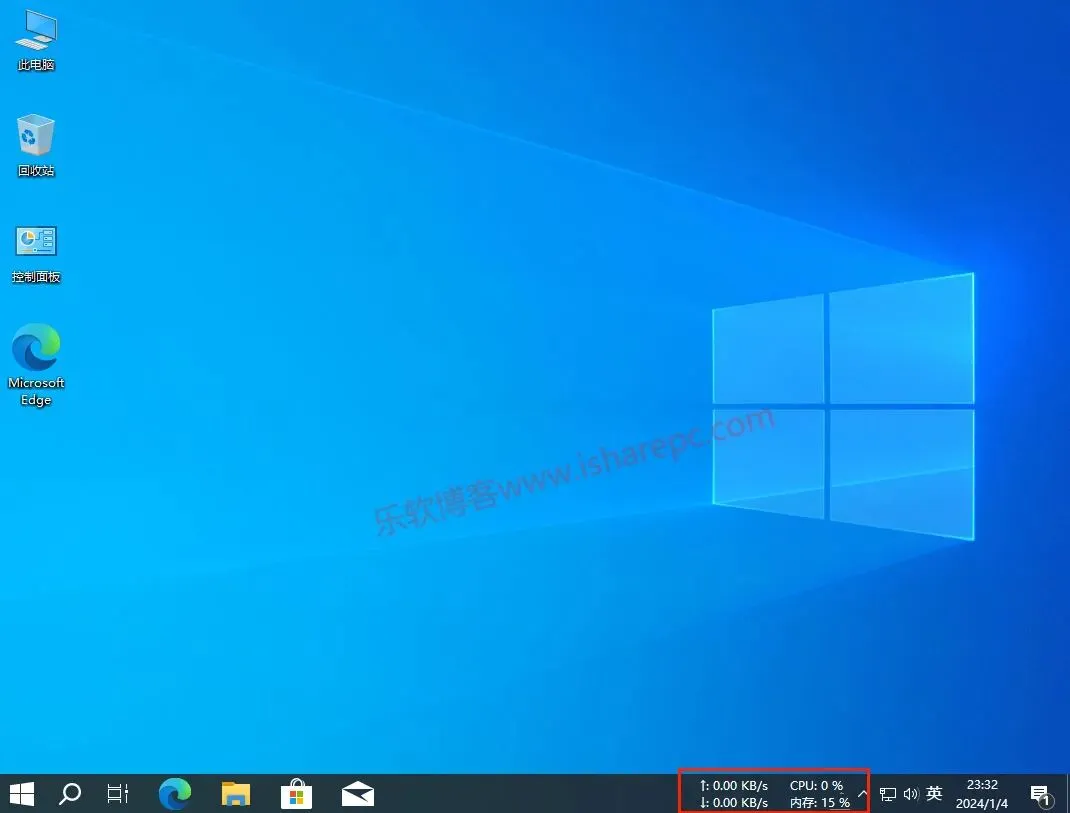Open Task View on the taskbar
This screenshot has height=813, width=1070.
pos(117,794)
